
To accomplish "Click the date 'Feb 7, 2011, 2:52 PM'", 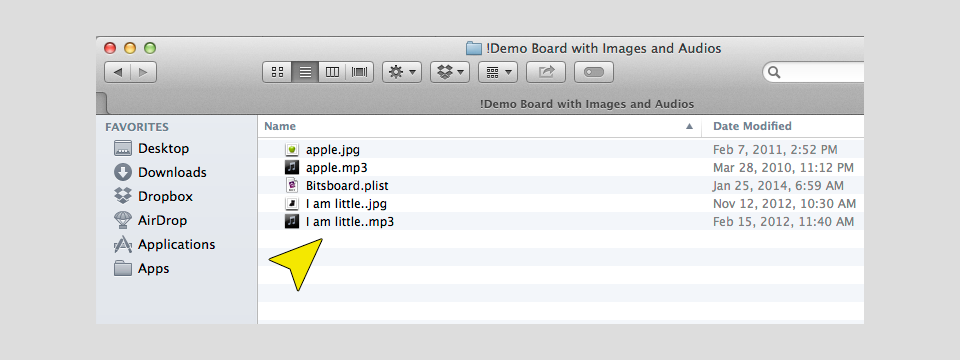I will [775, 149].
